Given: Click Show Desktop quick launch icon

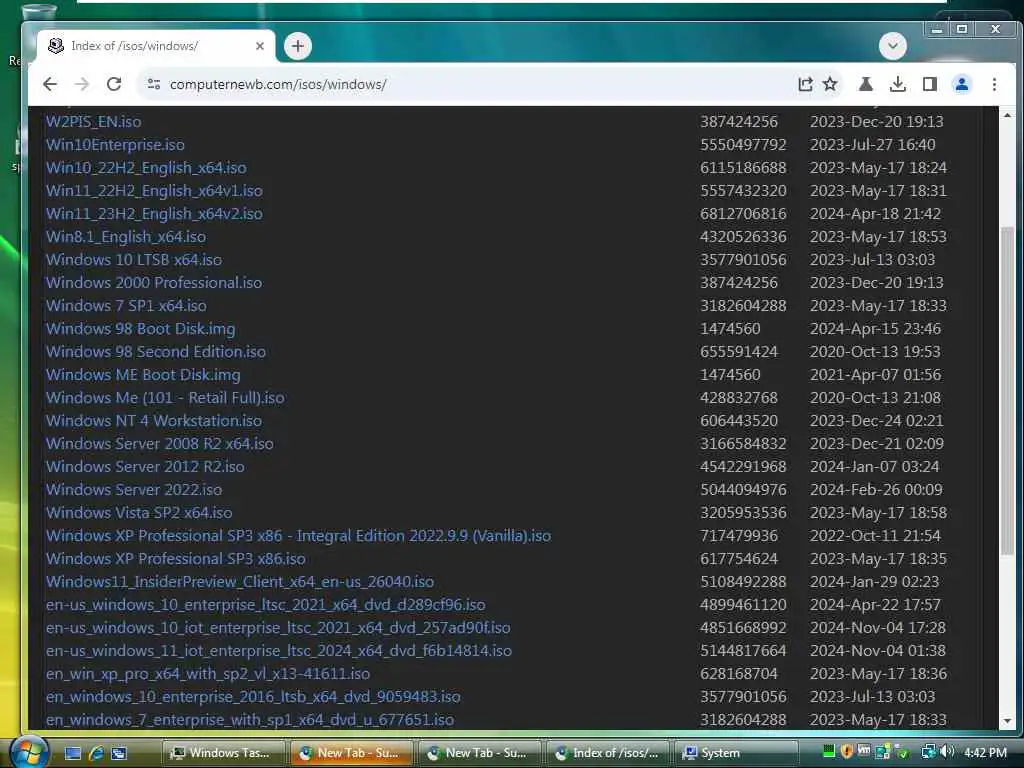Looking at the screenshot, I should 73,753.
